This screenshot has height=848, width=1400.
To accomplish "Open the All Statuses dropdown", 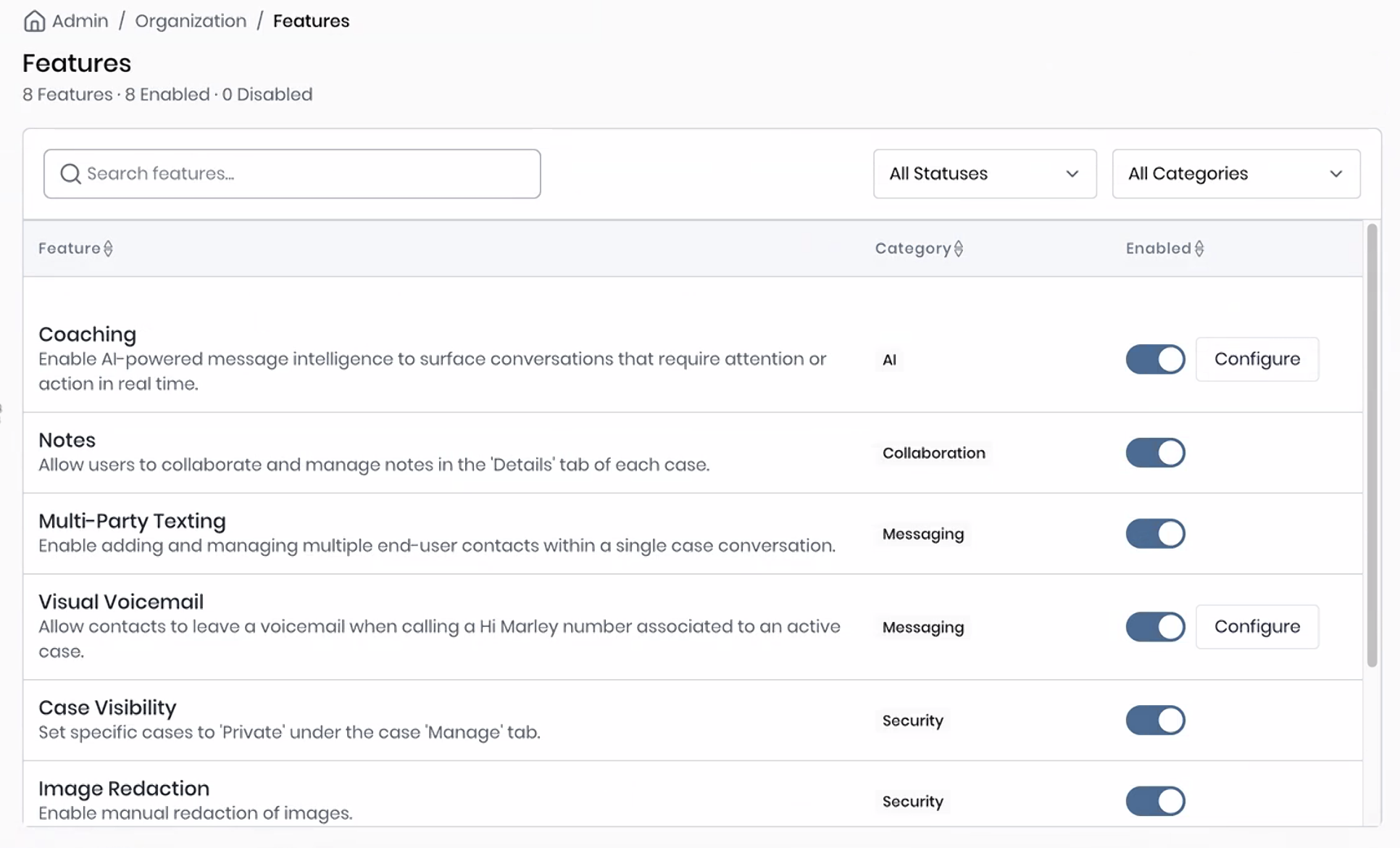I will (x=984, y=174).
